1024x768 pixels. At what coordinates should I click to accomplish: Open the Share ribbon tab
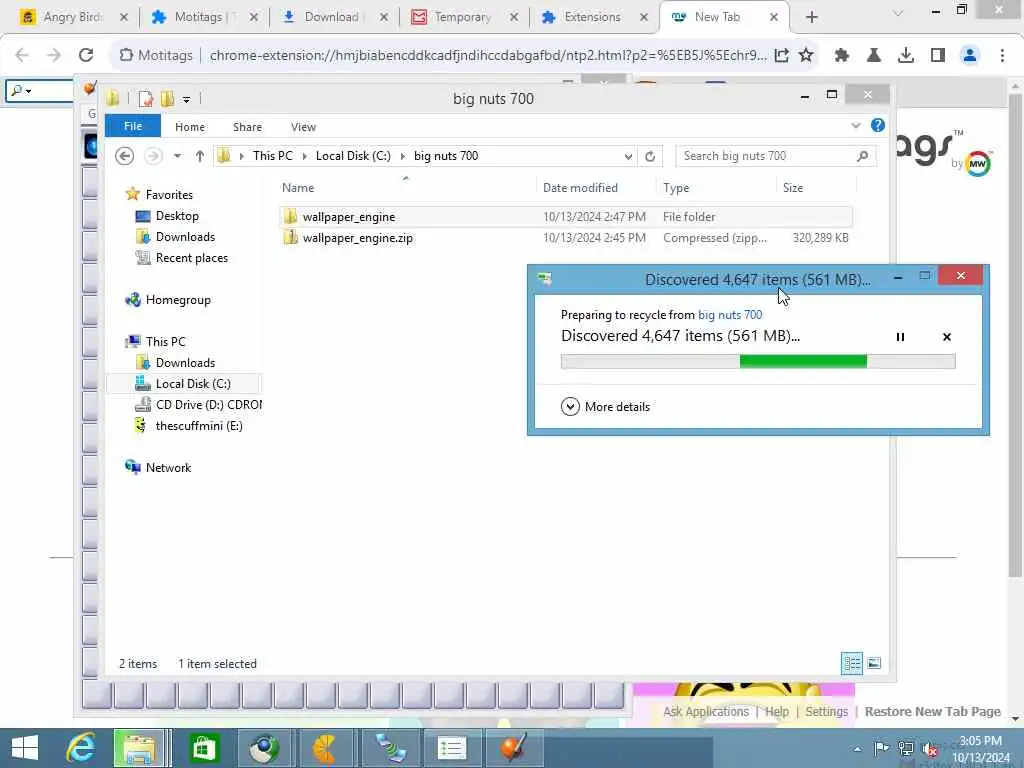247,127
